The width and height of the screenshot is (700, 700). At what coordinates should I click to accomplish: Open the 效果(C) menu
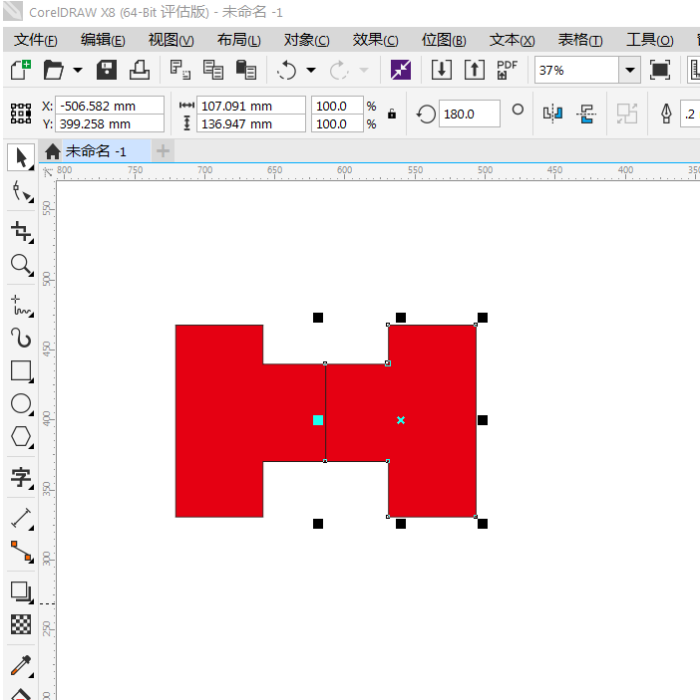375,40
